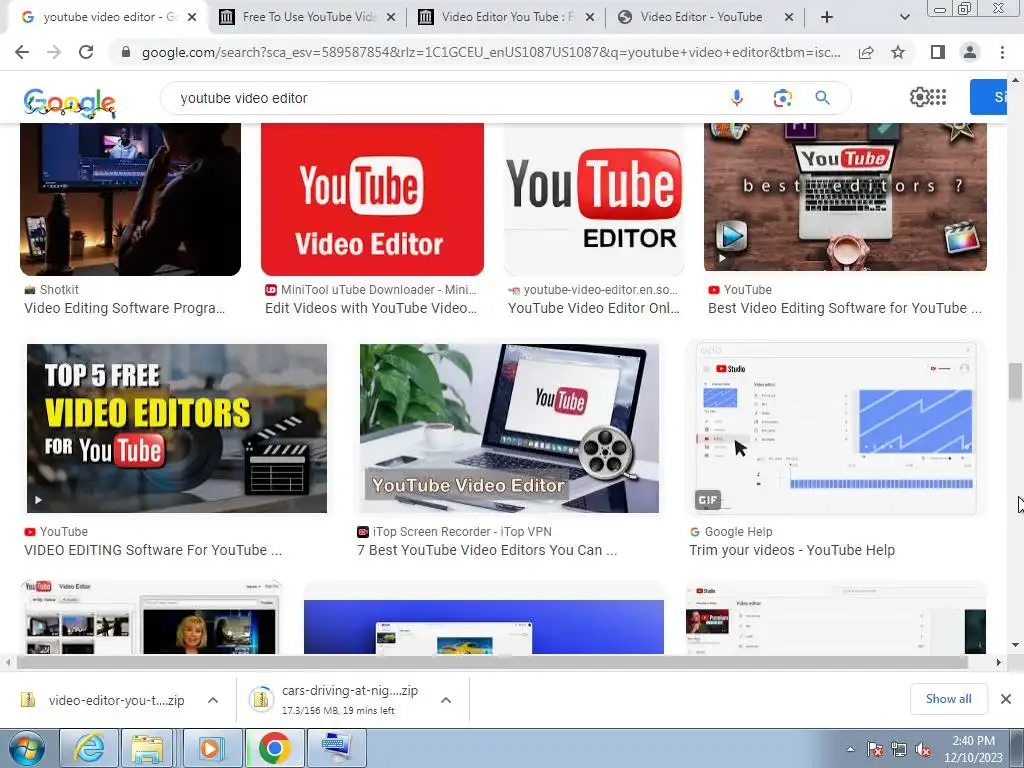Search by image with Google Lens
Viewport: 1024px width, 768px height.
(x=782, y=98)
